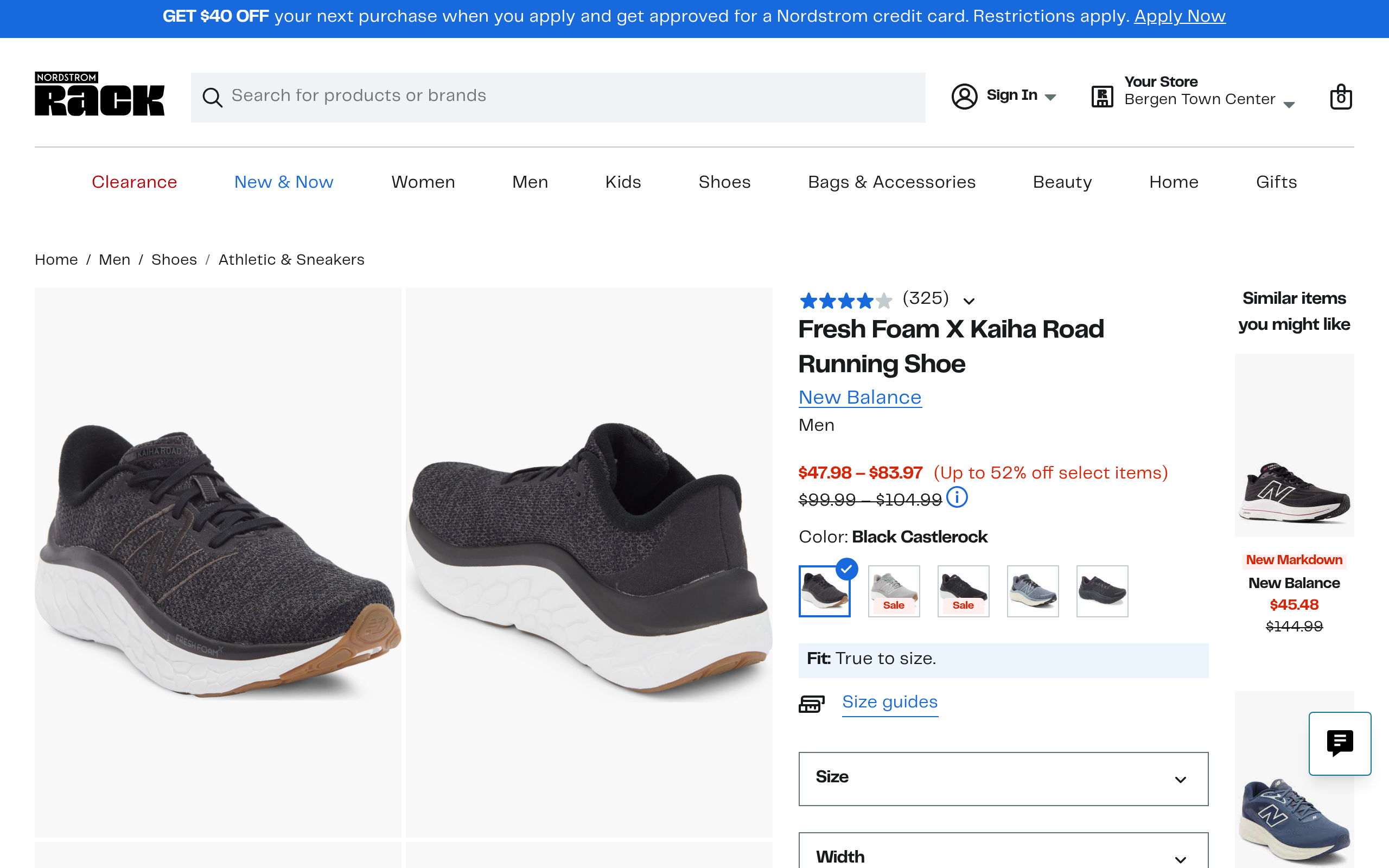Viewport: 1389px width, 868px height.
Task: Go to Athletic & Sneakers breadcrumb
Action: click(x=291, y=259)
